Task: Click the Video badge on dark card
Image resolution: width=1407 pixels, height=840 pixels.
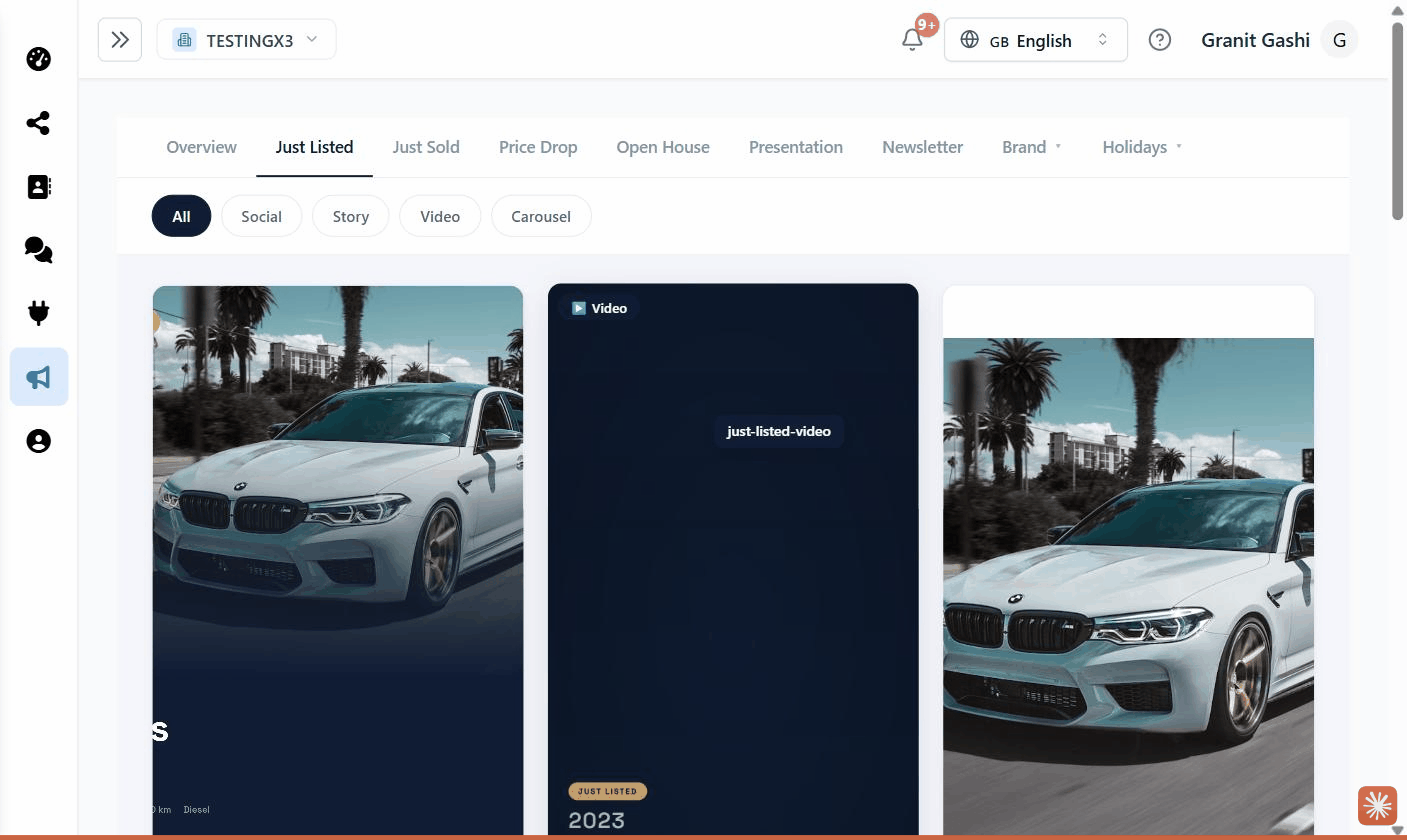Action: [599, 308]
